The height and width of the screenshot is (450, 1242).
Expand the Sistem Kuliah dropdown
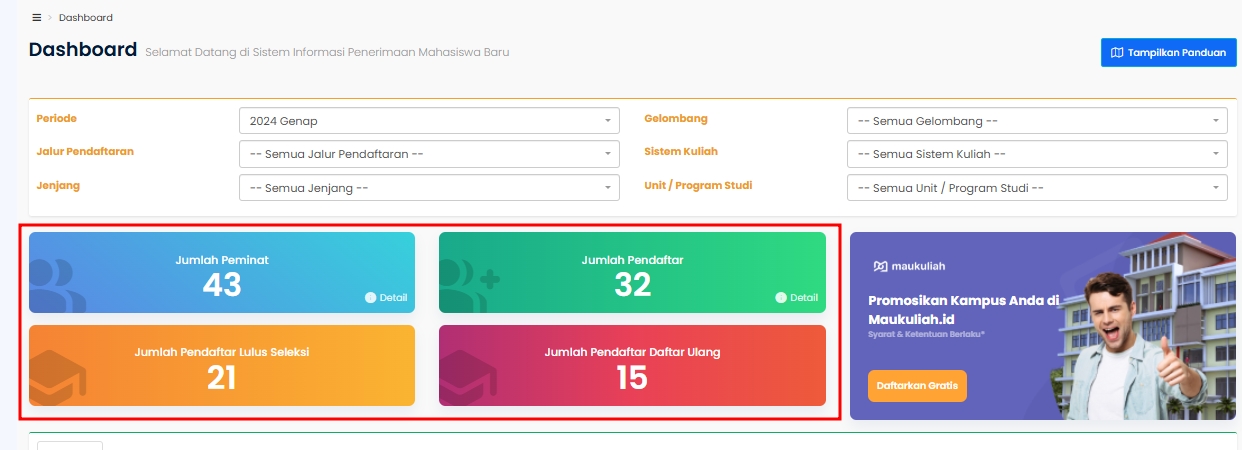coord(1036,154)
